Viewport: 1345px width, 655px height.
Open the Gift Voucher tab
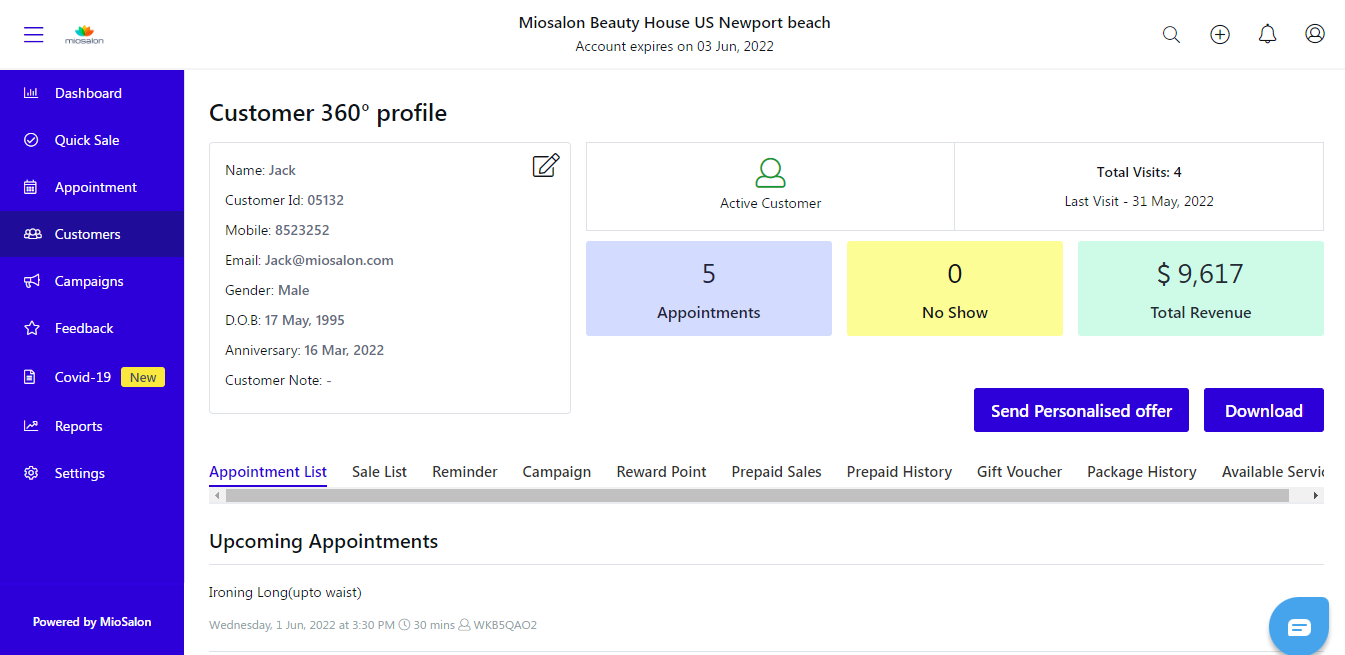(1019, 472)
